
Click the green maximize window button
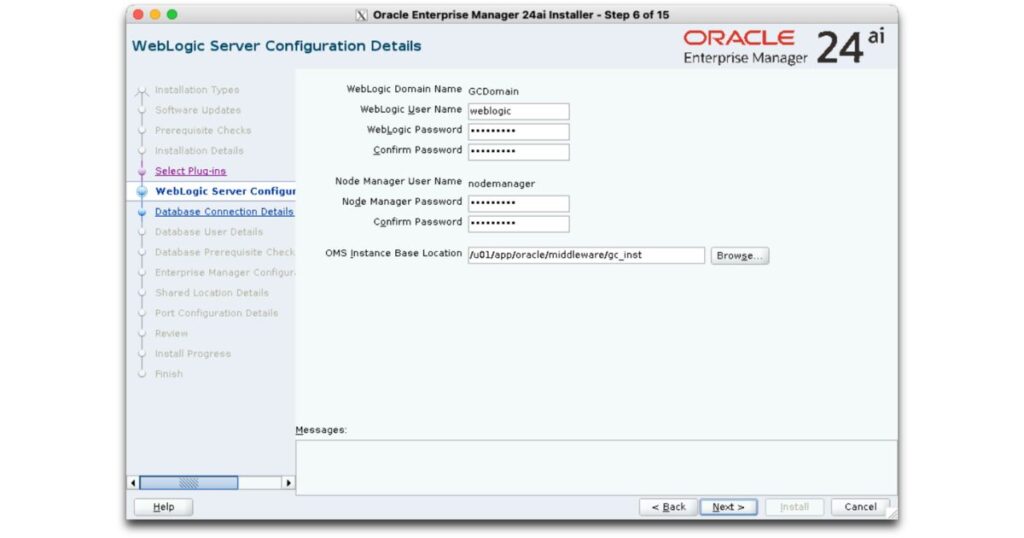coord(172,14)
